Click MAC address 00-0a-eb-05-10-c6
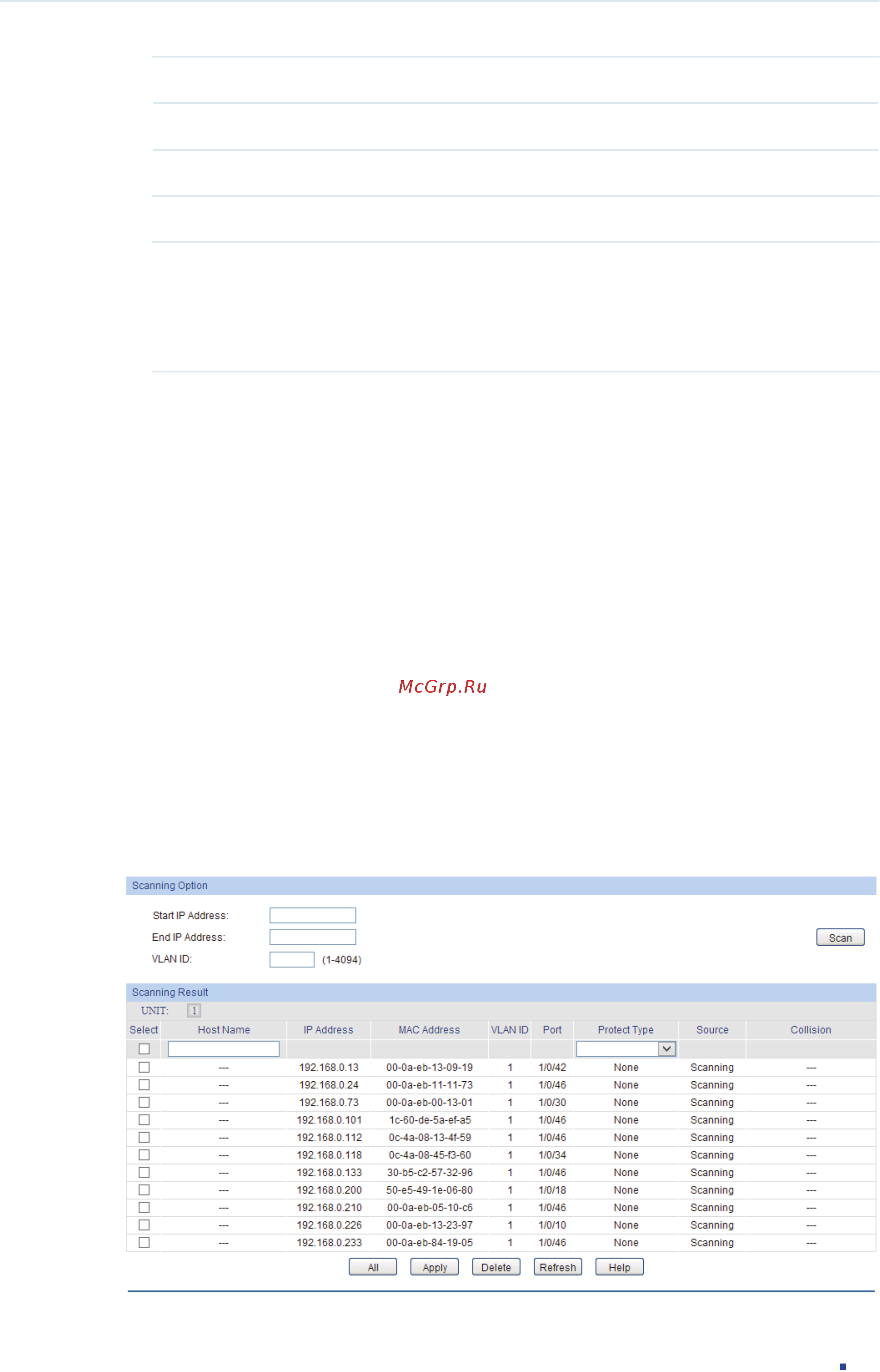 [430, 1207]
